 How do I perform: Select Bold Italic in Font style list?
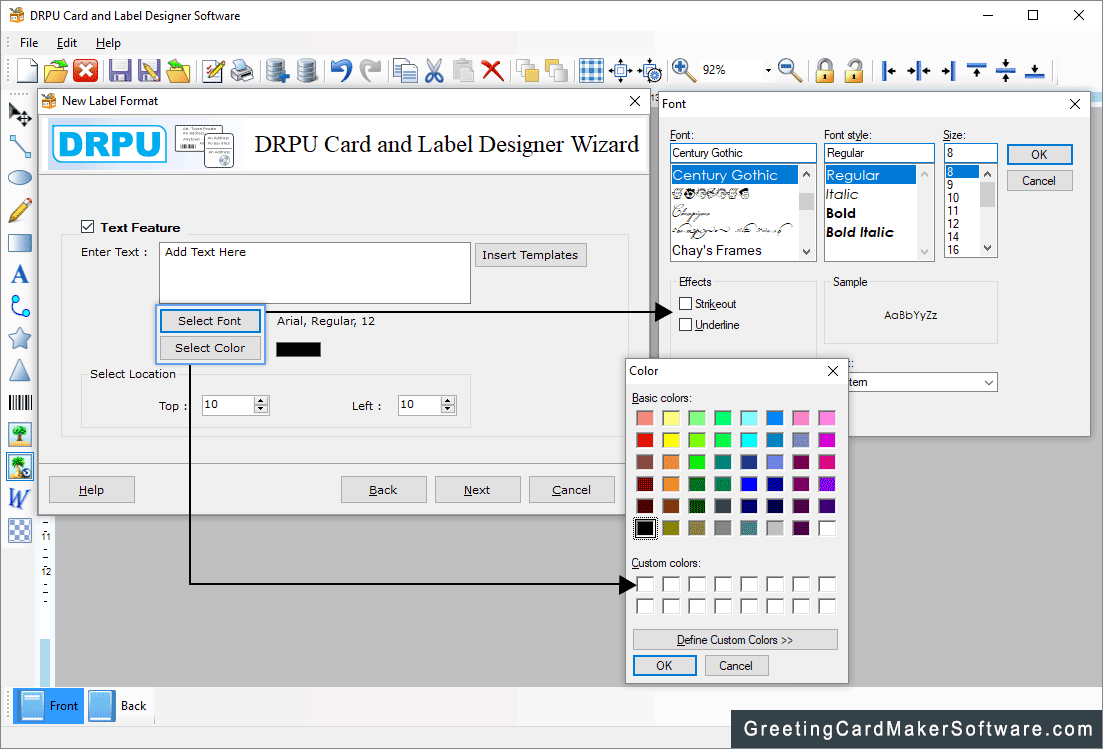click(x=860, y=232)
